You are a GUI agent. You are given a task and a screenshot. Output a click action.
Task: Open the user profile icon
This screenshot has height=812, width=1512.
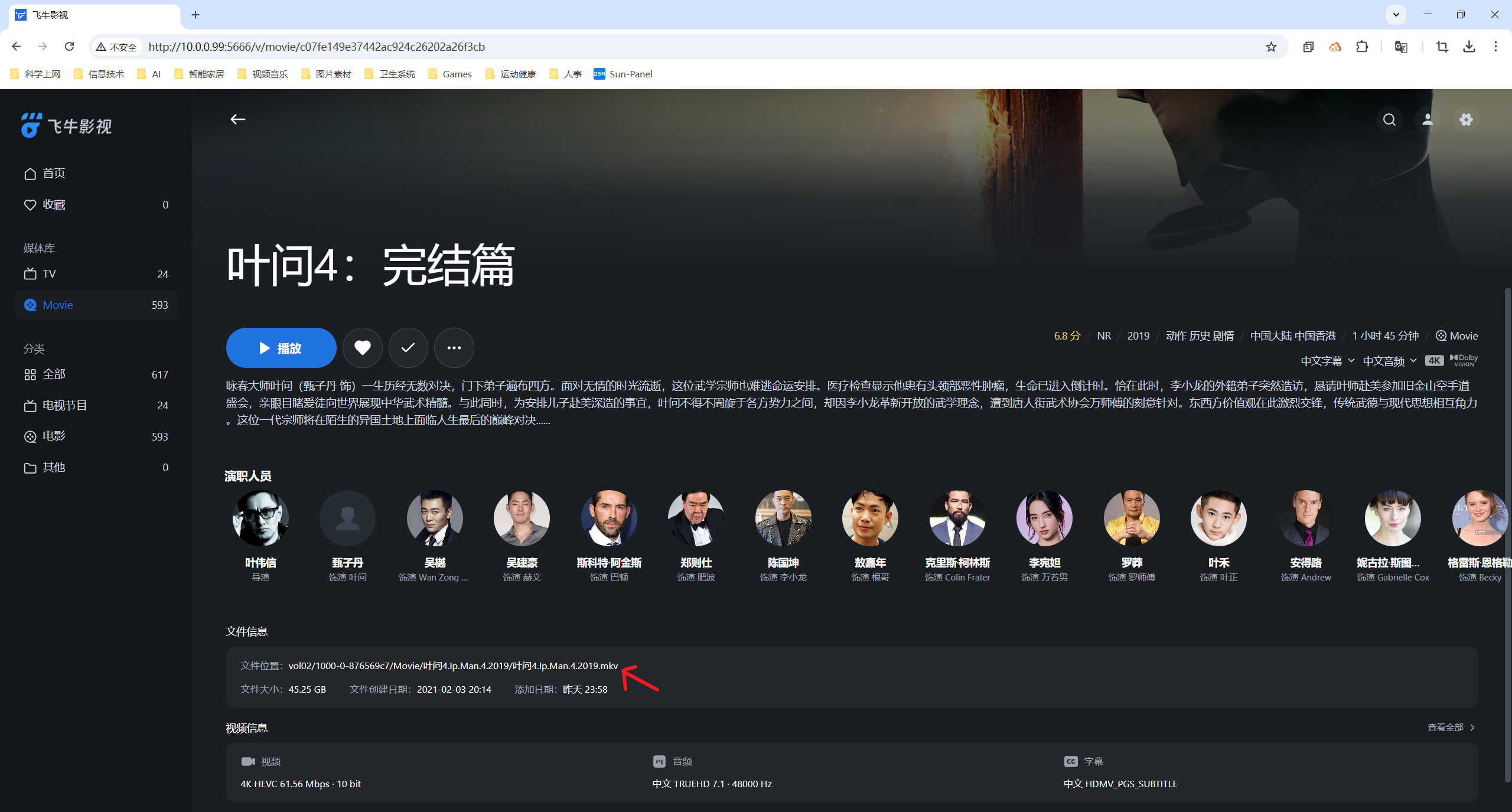click(x=1428, y=120)
